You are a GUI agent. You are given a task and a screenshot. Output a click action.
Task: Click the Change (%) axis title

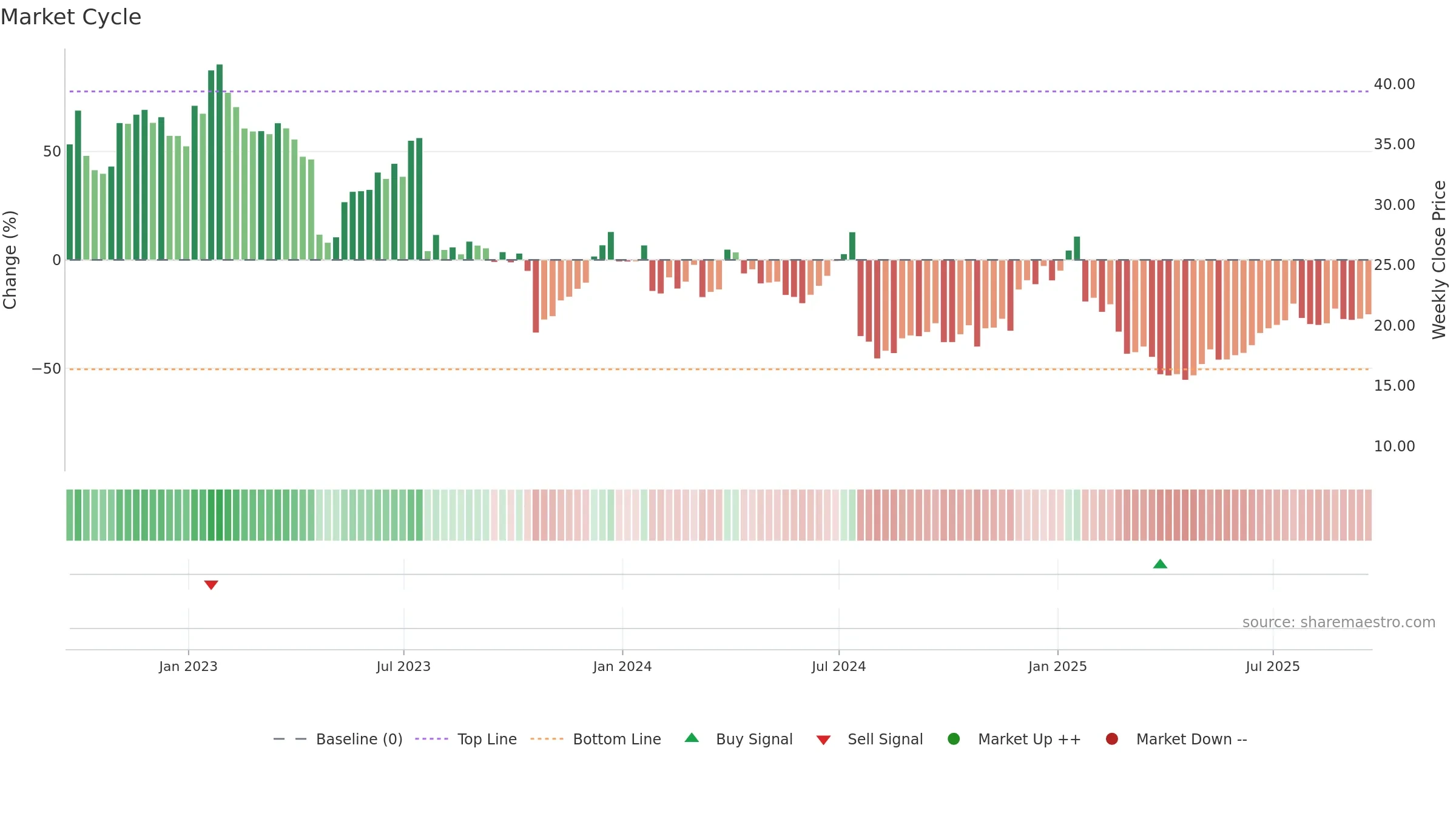[10, 260]
